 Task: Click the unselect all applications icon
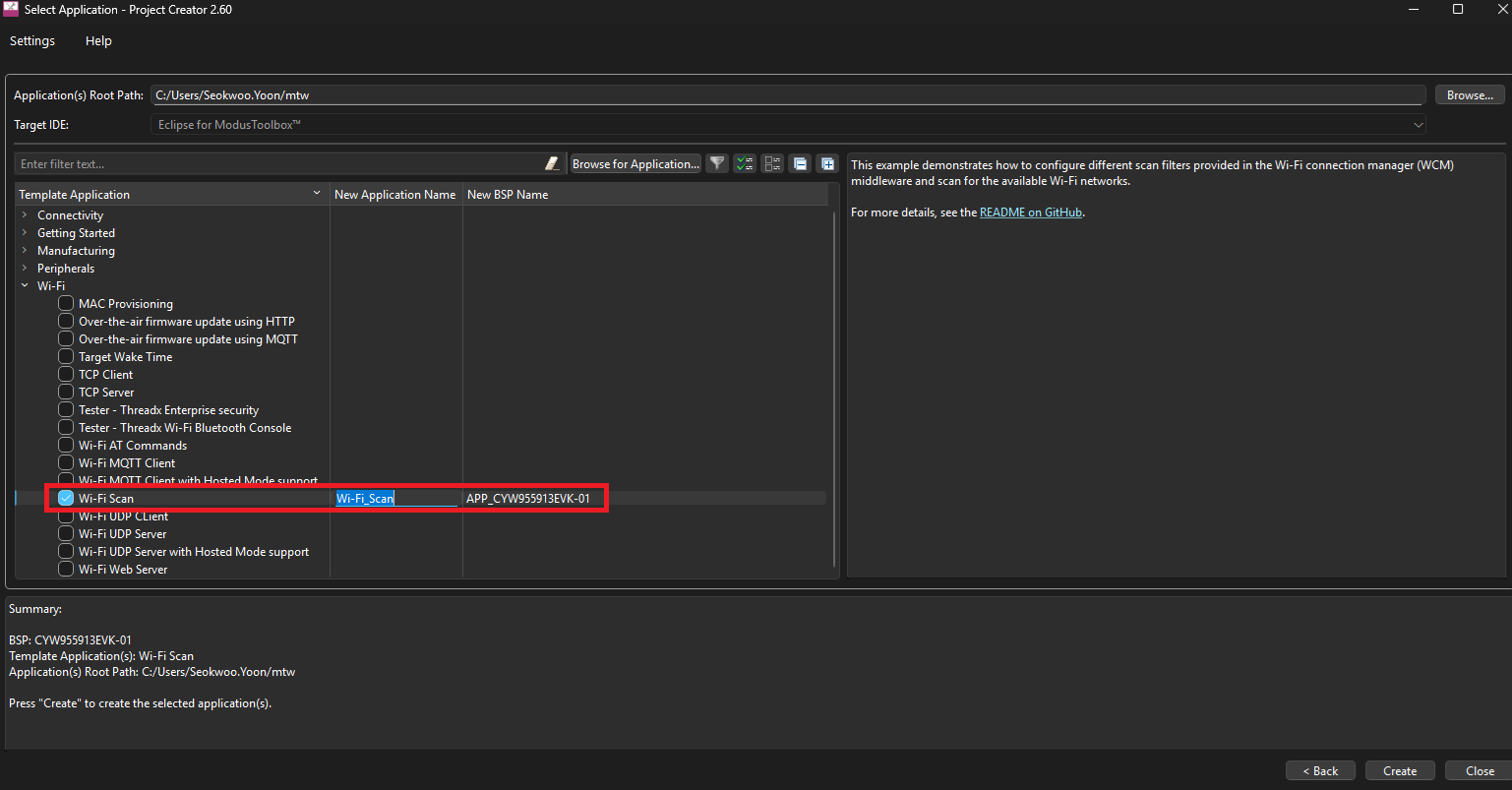pyautogui.click(x=772, y=164)
